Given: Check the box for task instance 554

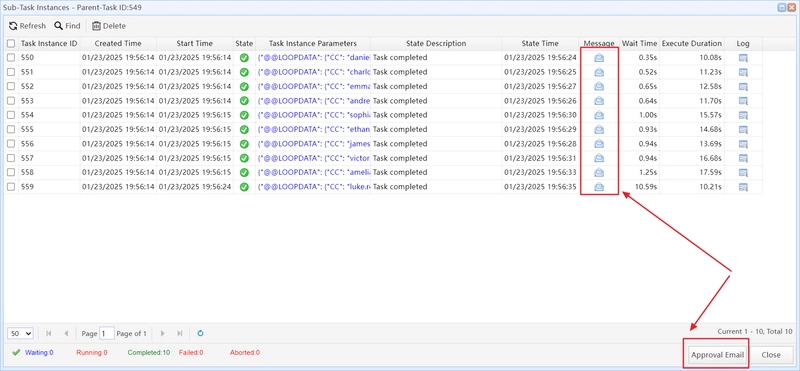Looking at the screenshot, I should [11, 115].
